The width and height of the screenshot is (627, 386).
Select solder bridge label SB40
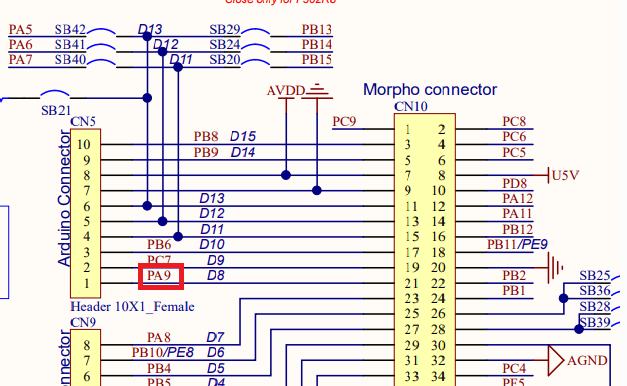pyautogui.click(x=70, y=60)
